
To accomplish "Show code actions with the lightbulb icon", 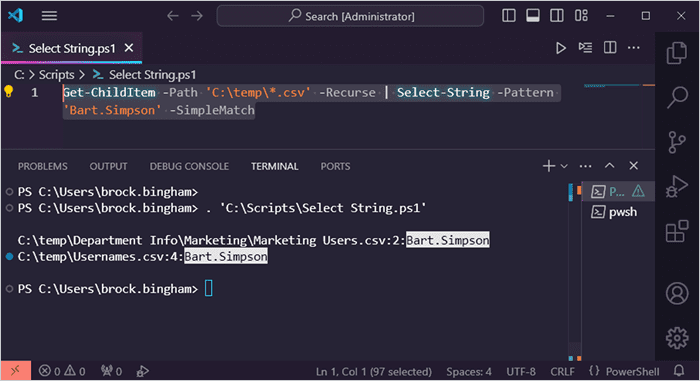I will [8, 92].
